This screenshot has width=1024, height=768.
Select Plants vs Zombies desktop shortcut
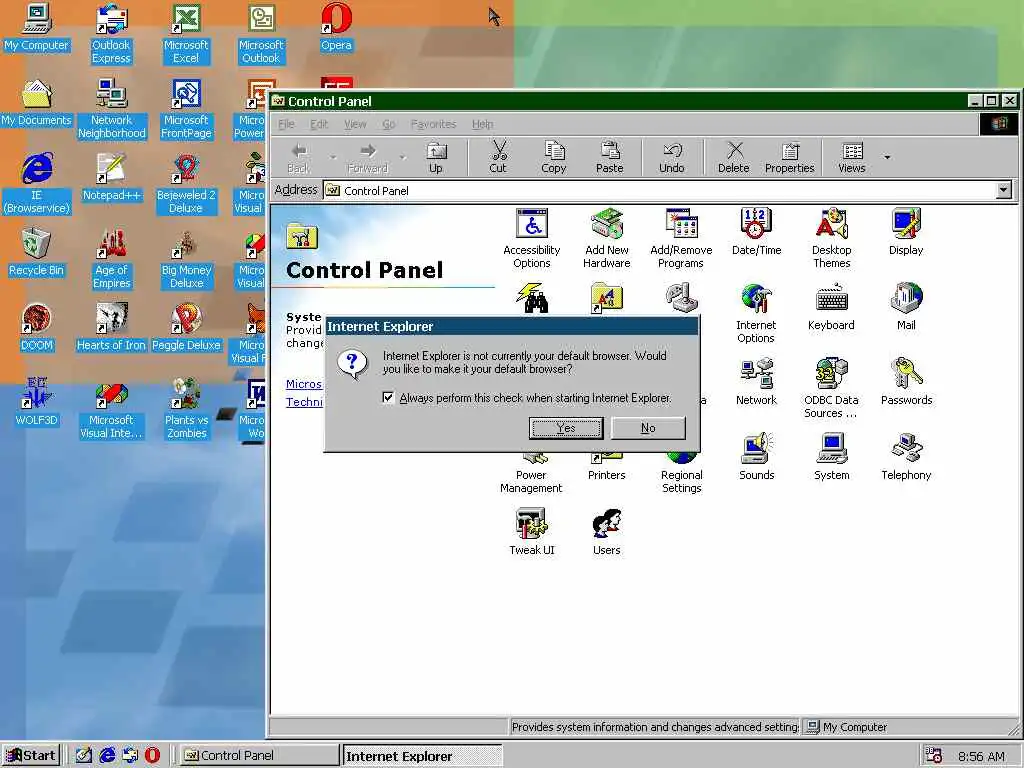(186, 409)
